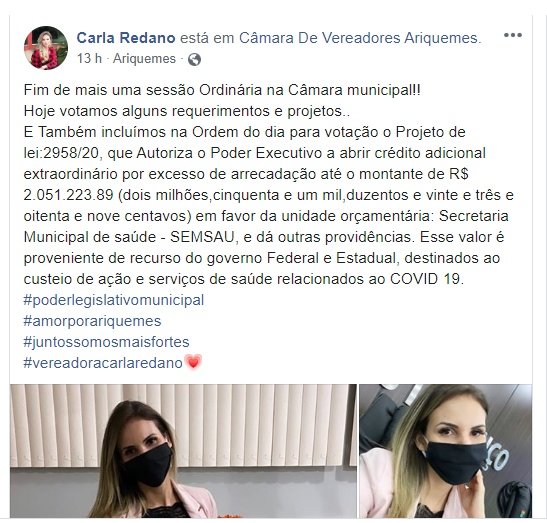
Task: Open the post options three-dots menu
Action: [x=512, y=35]
